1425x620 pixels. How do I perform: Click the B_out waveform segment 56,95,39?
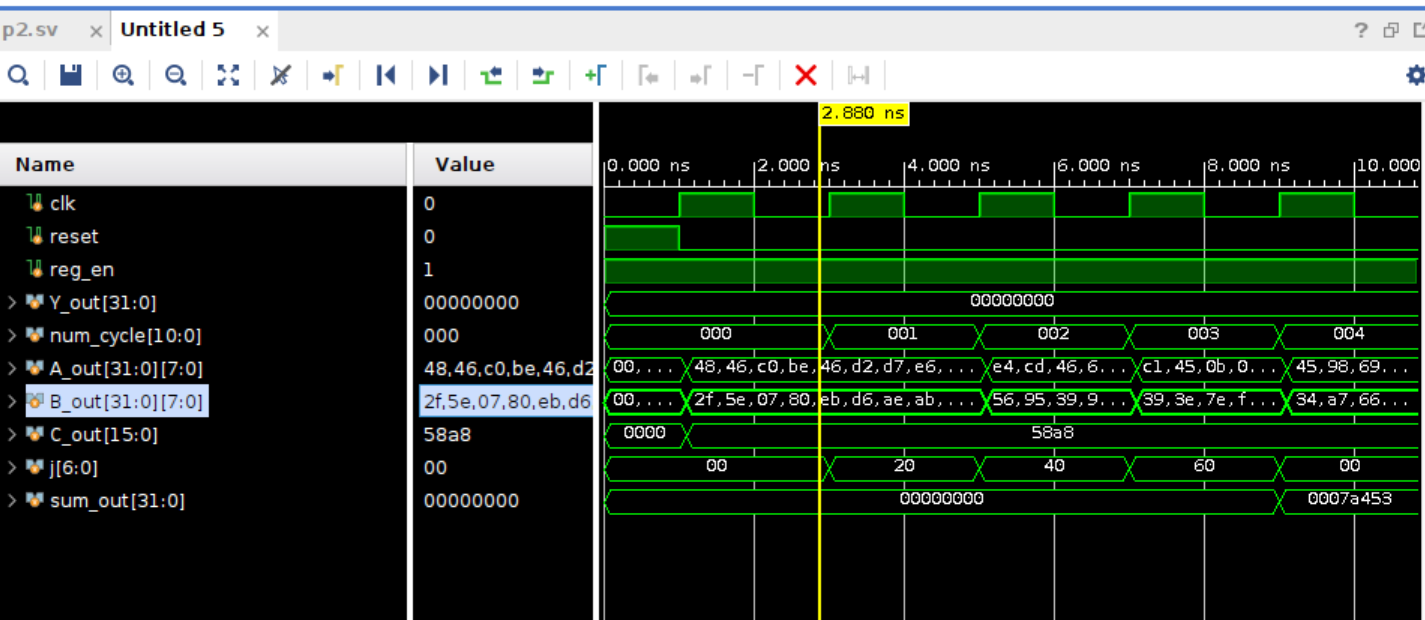tap(1056, 399)
